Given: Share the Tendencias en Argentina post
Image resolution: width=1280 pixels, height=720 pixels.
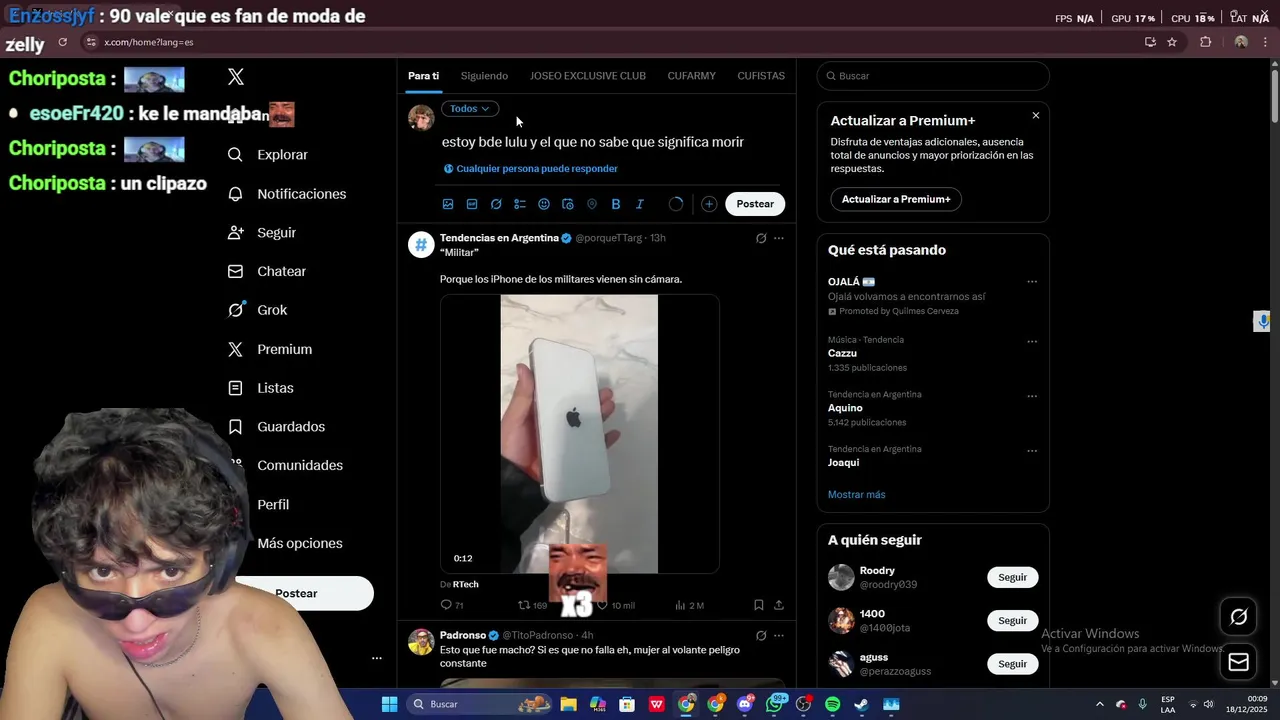Looking at the screenshot, I should [x=779, y=605].
